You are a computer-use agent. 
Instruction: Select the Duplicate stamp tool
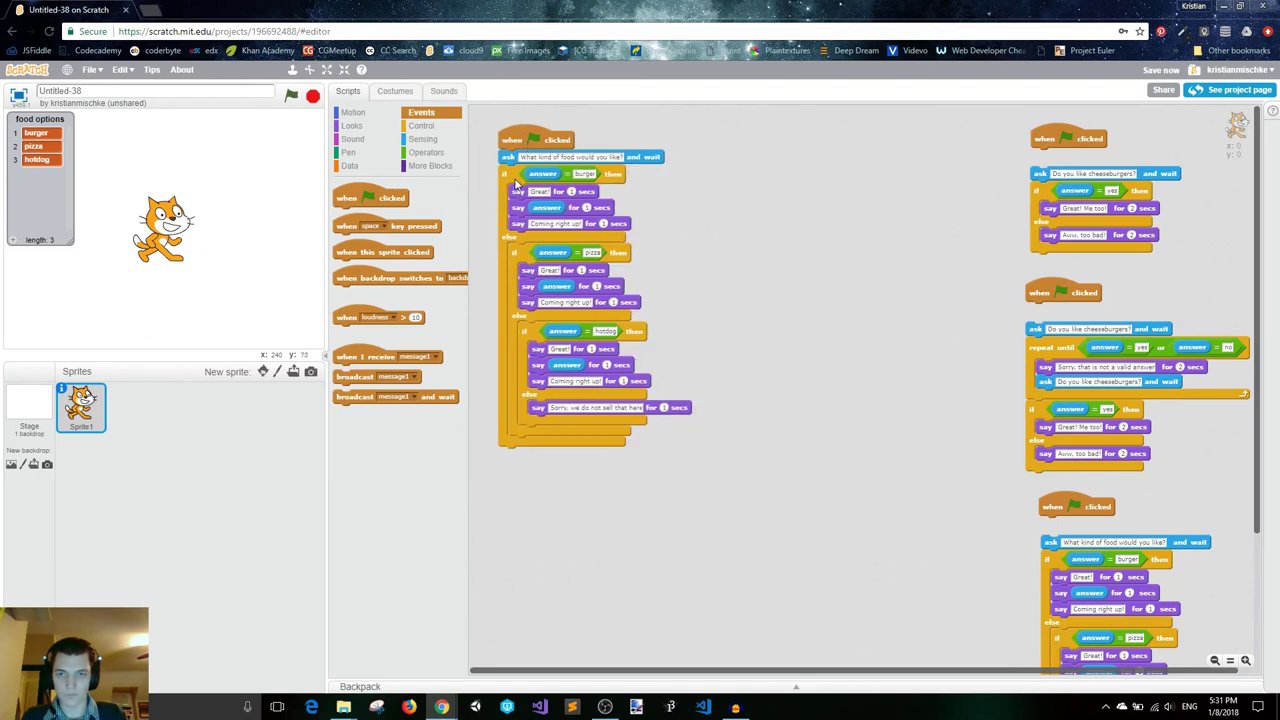pos(292,70)
